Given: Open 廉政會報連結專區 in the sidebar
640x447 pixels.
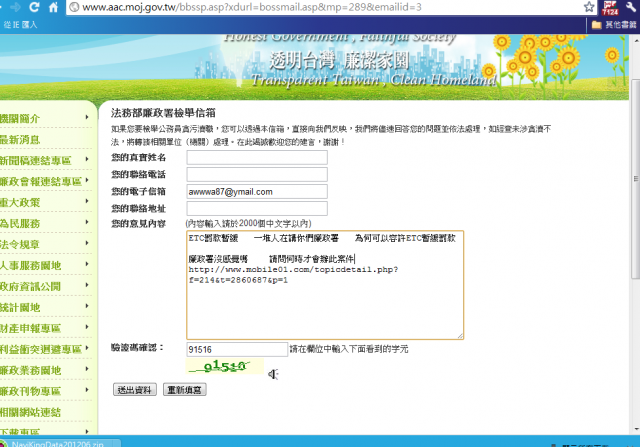Looking at the screenshot, I should point(41,182).
